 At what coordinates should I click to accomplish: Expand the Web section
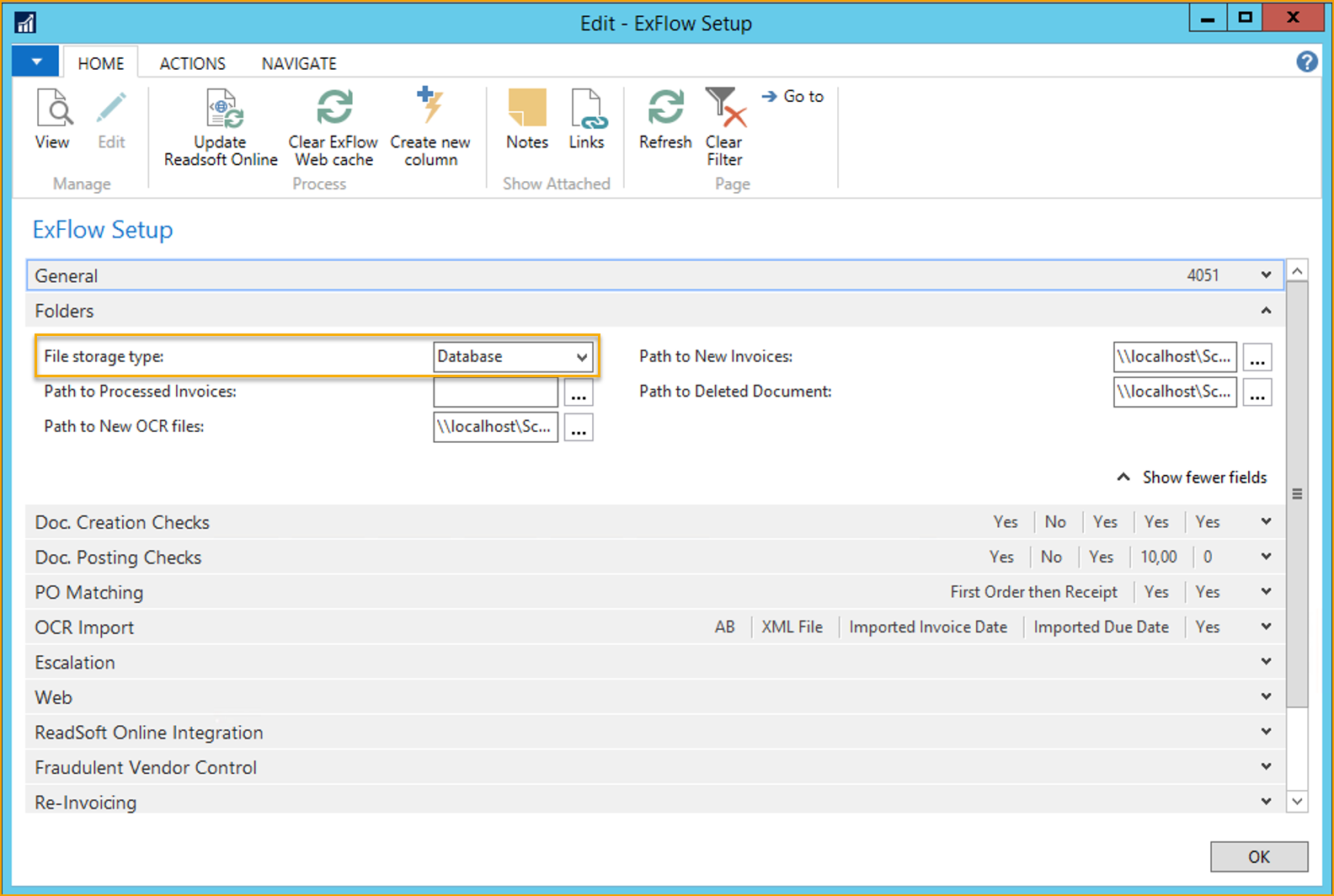click(1266, 697)
